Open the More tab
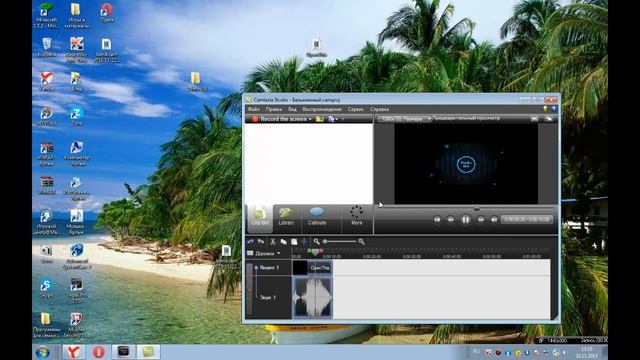 [356, 216]
